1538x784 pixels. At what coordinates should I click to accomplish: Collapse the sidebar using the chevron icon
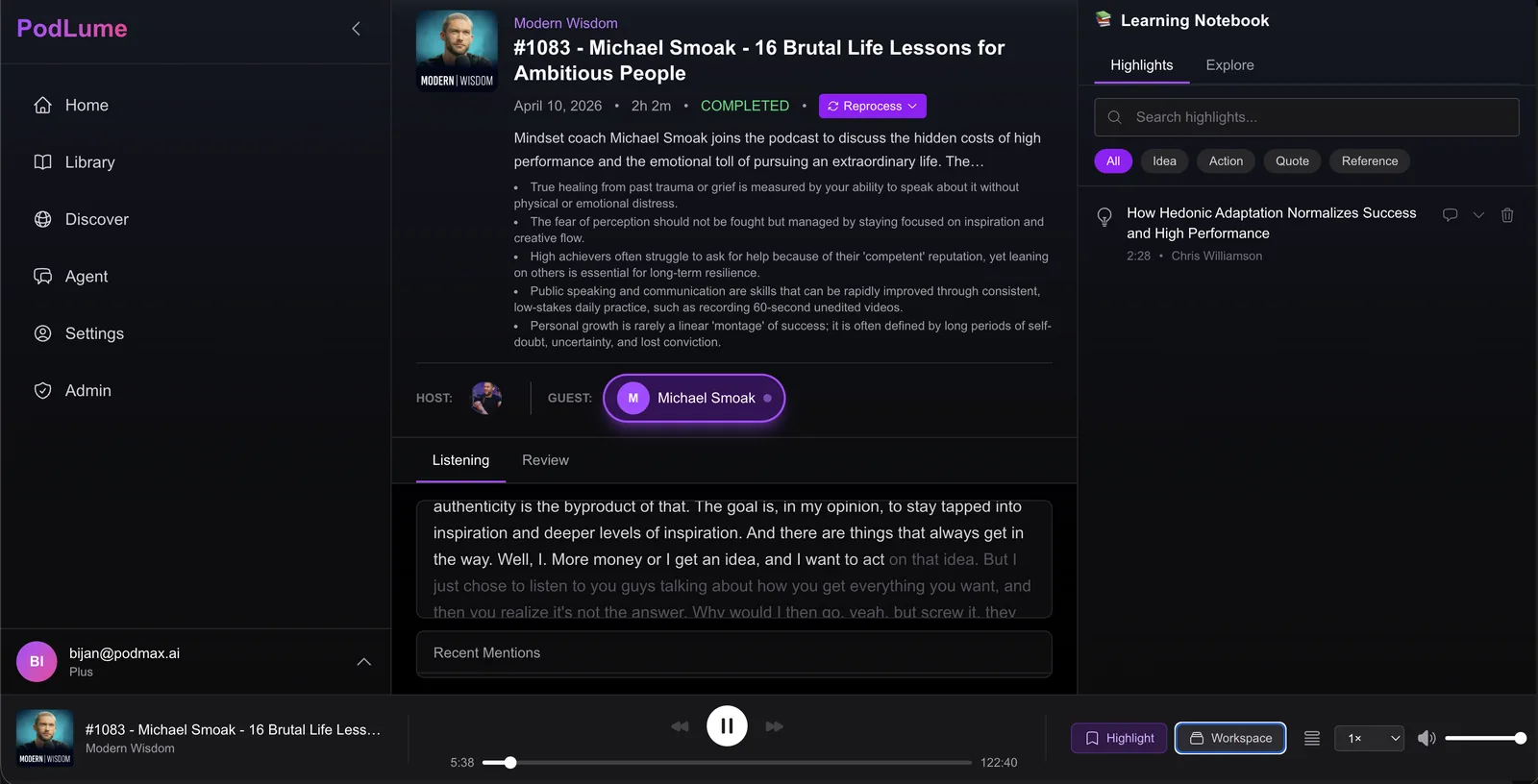tap(356, 29)
